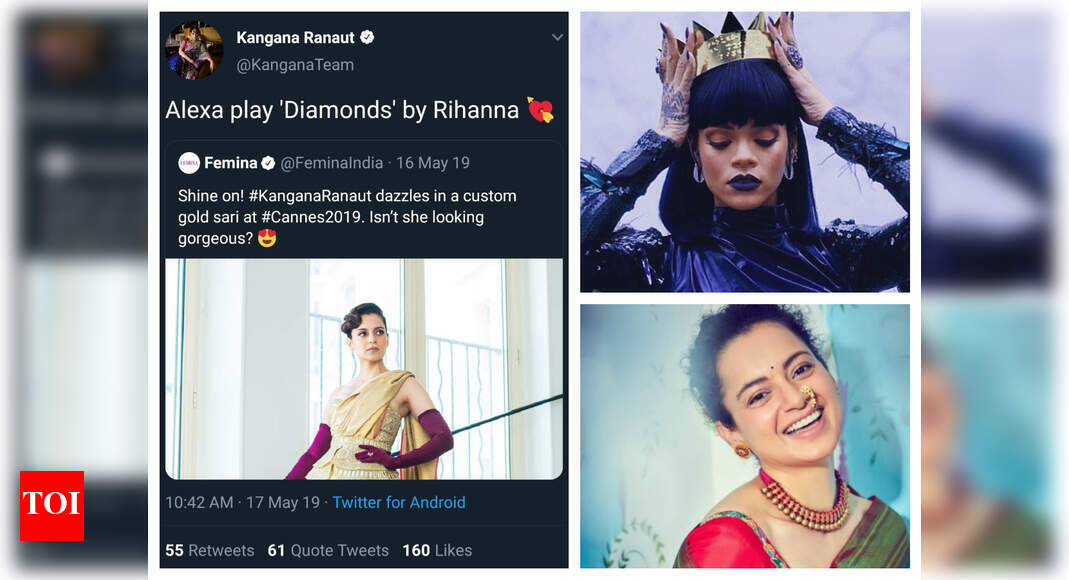Screen dimensions: 1069x580
Task: Open the gold sari photo in quoted tweet
Action: tap(364, 368)
